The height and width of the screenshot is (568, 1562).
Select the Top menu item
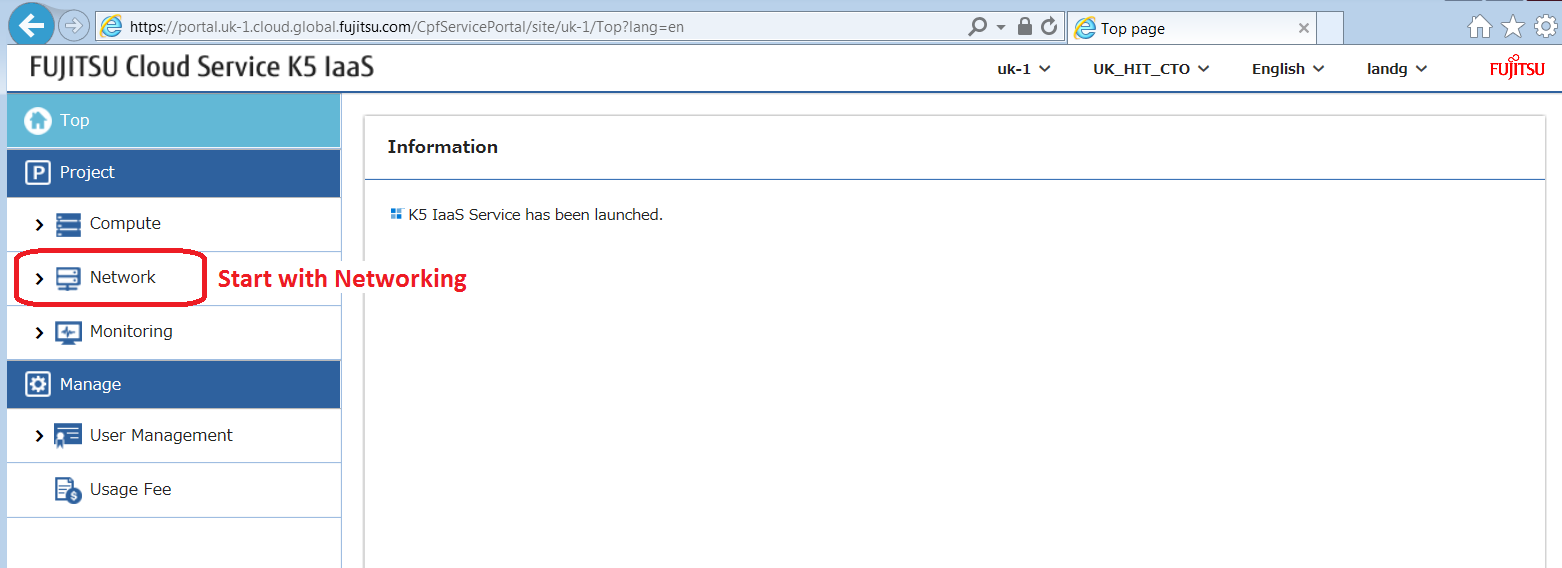pos(173,120)
